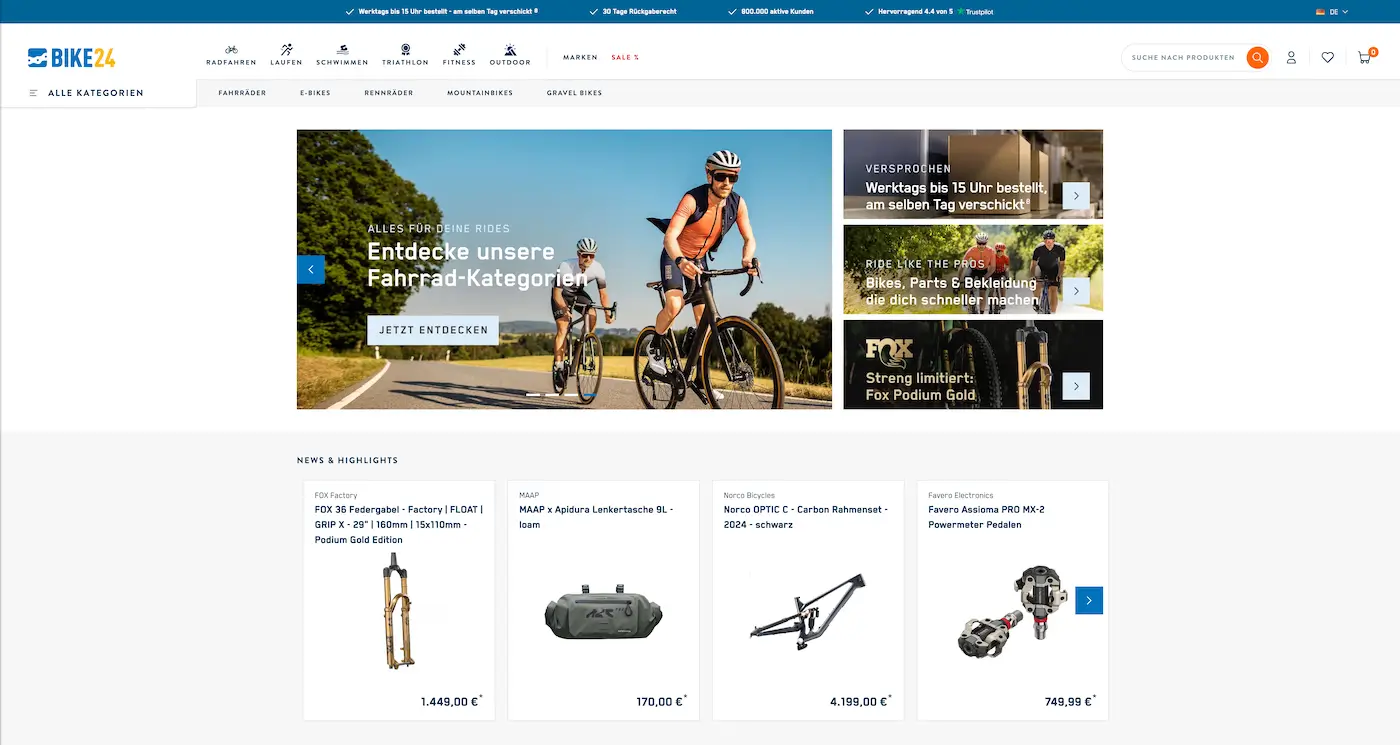Click the Favero pedals product image
Screen dimensions: 1400x745
tap(1012, 611)
